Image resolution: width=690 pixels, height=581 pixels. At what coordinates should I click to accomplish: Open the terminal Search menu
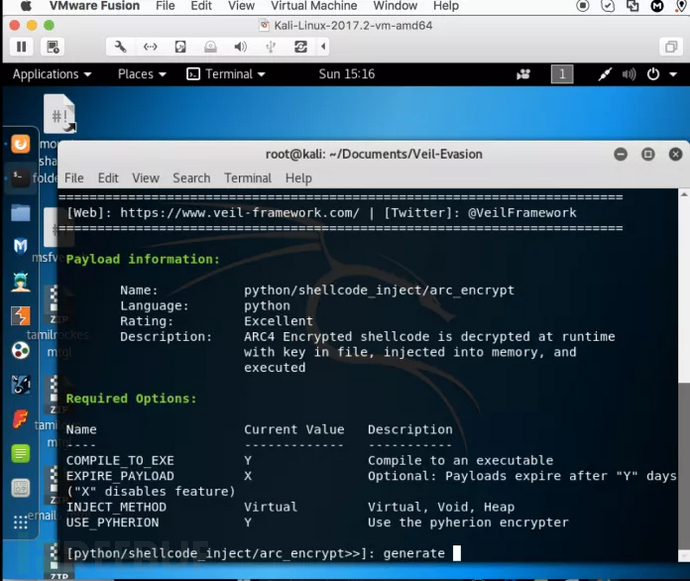click(191, 178)
